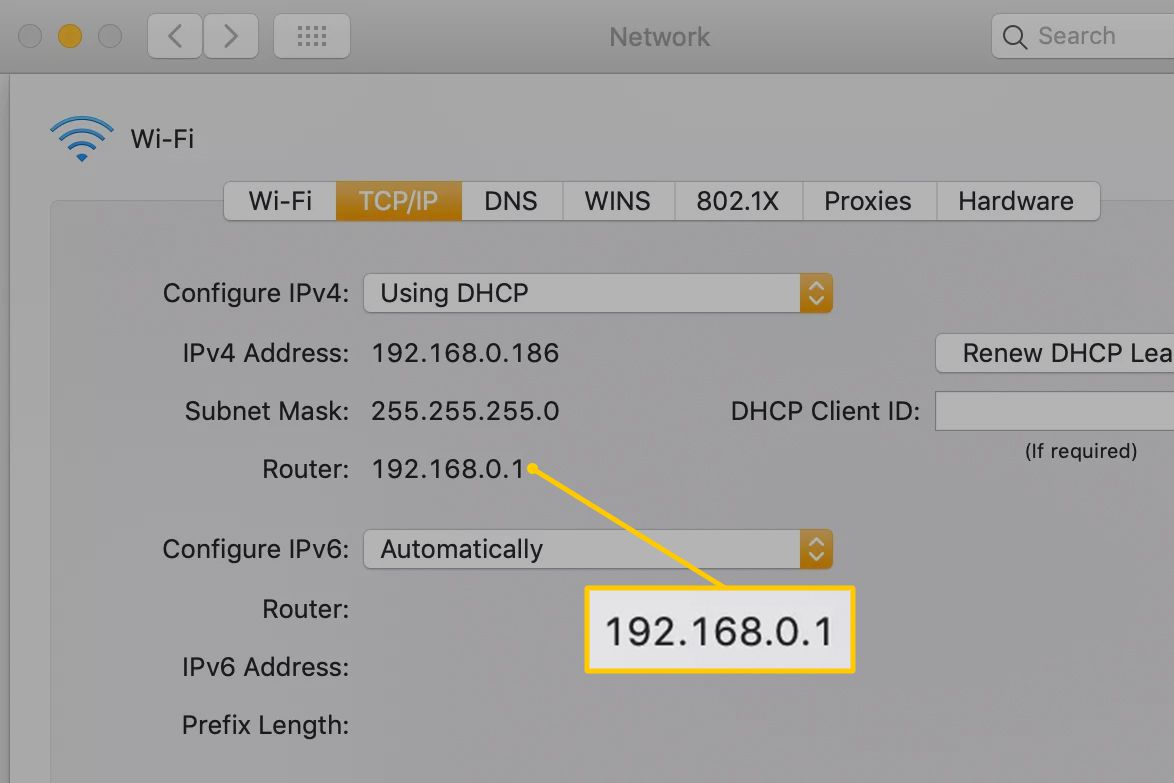1174x783 pixels.
Task: Show all preferences via grid icon
Action: pyautogui.click(x=312, y=37)
